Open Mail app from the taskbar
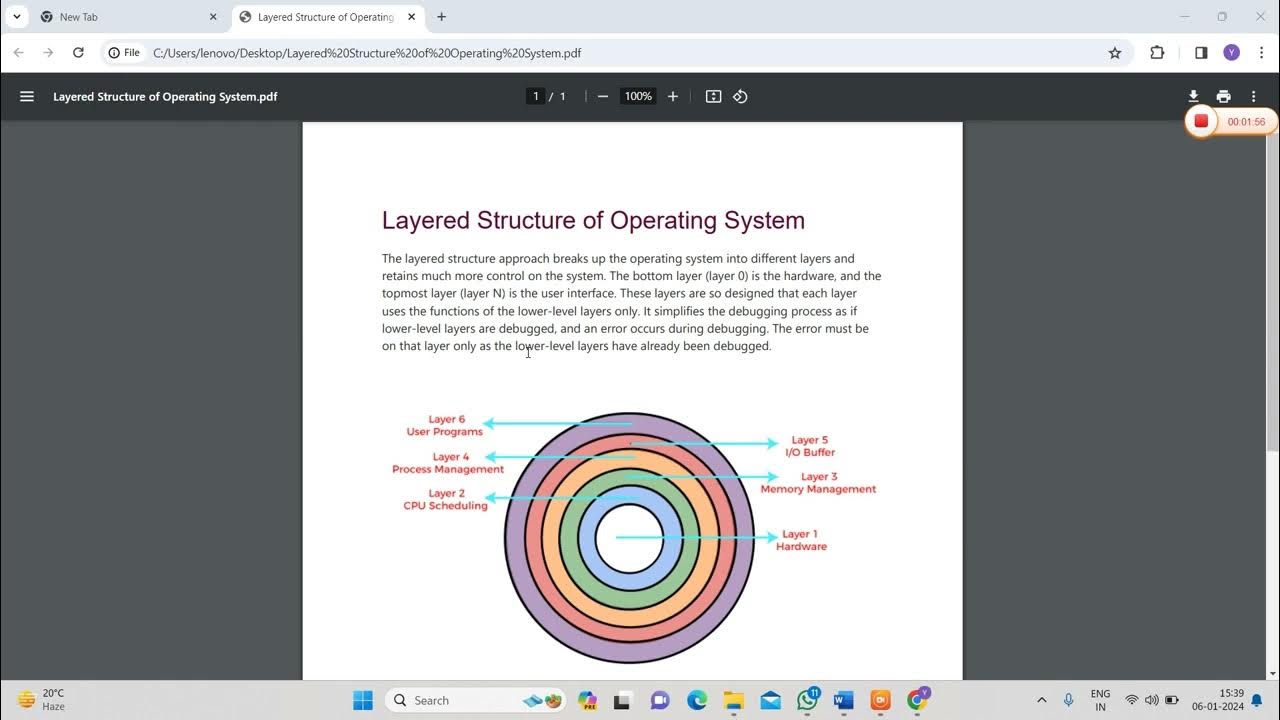This screenshot has width=1280, height=720. (x=770, y=700)
